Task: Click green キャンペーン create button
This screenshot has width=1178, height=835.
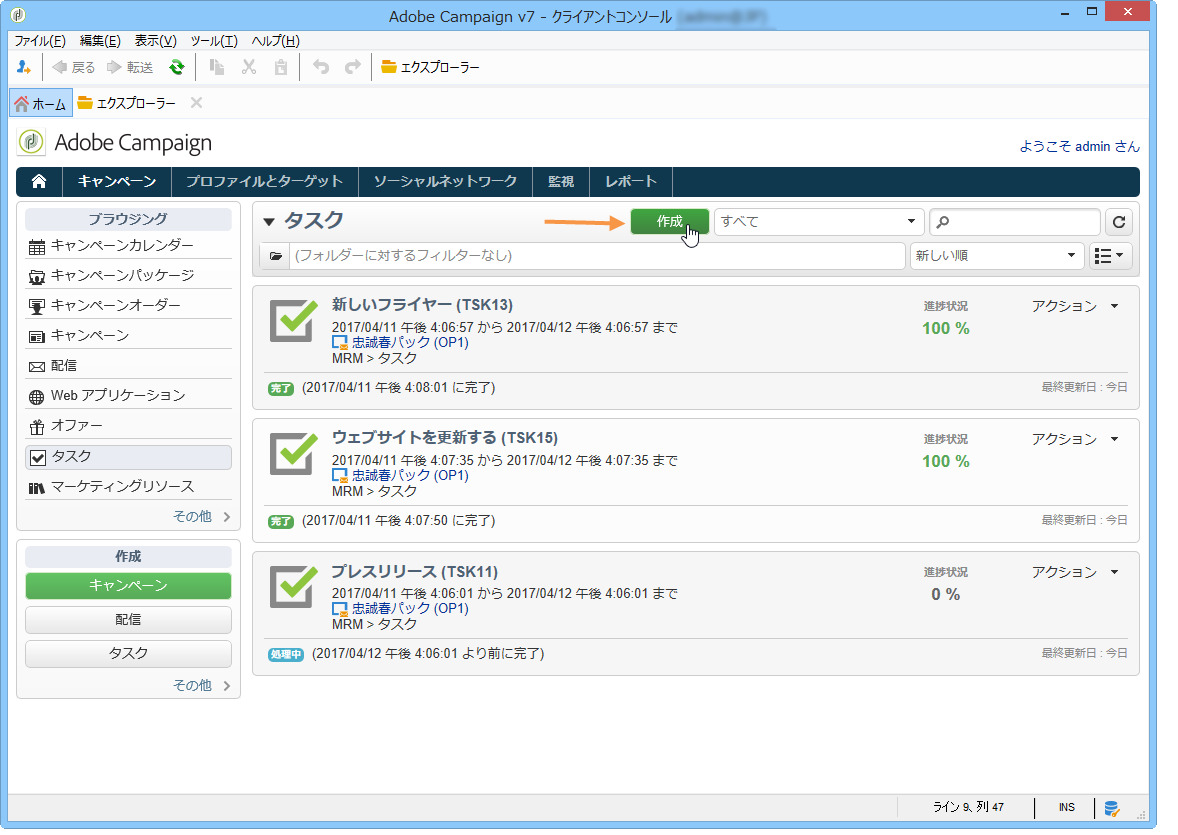Action: pos(128,585)
